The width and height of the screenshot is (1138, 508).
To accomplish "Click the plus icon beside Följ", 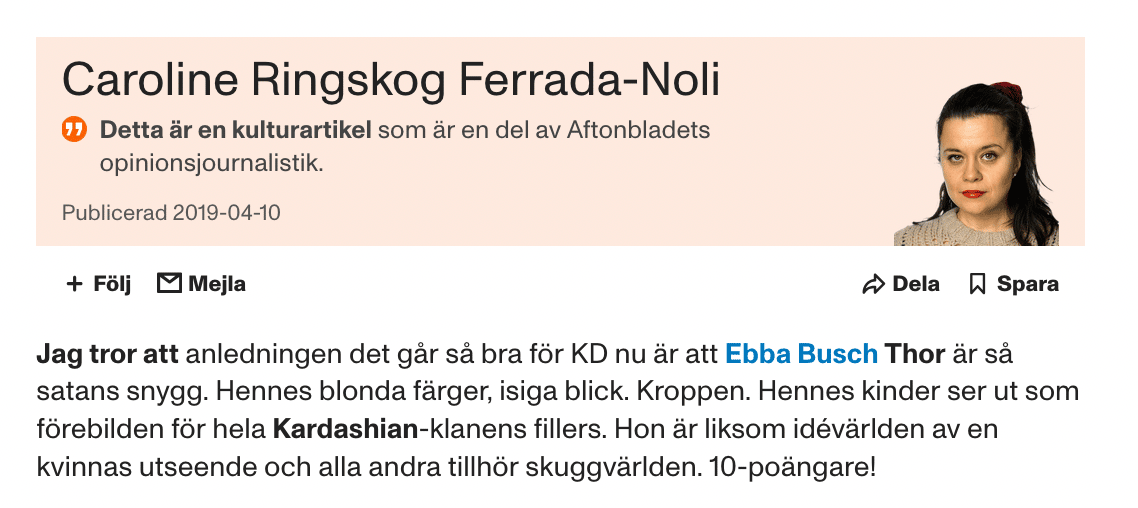I will pos(74,284).
